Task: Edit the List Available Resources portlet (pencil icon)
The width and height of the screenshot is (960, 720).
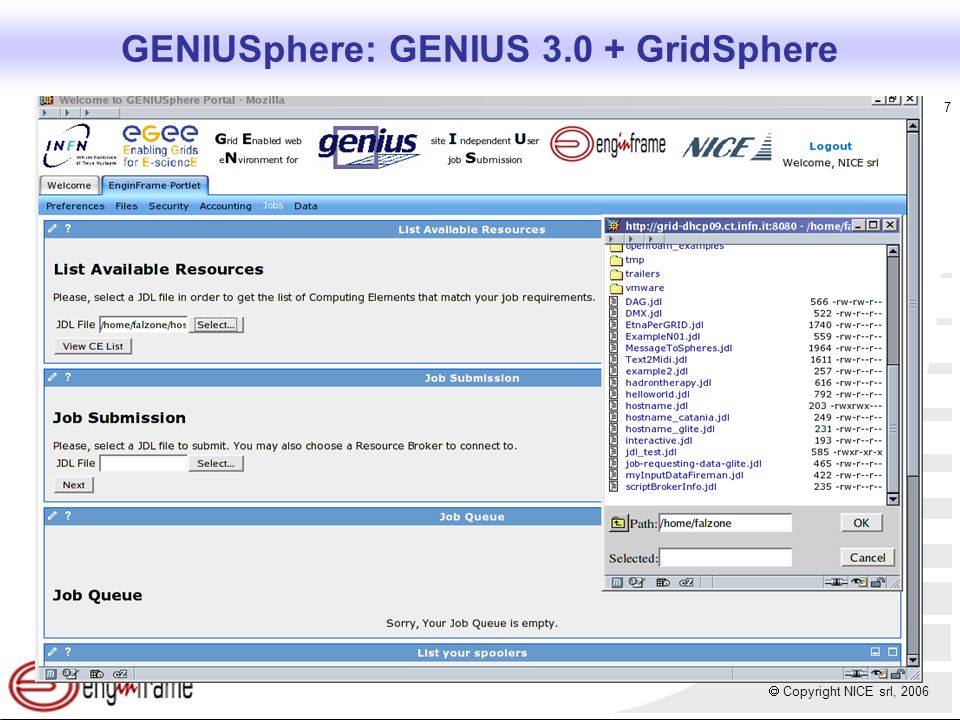Action: tap(53, 228)
